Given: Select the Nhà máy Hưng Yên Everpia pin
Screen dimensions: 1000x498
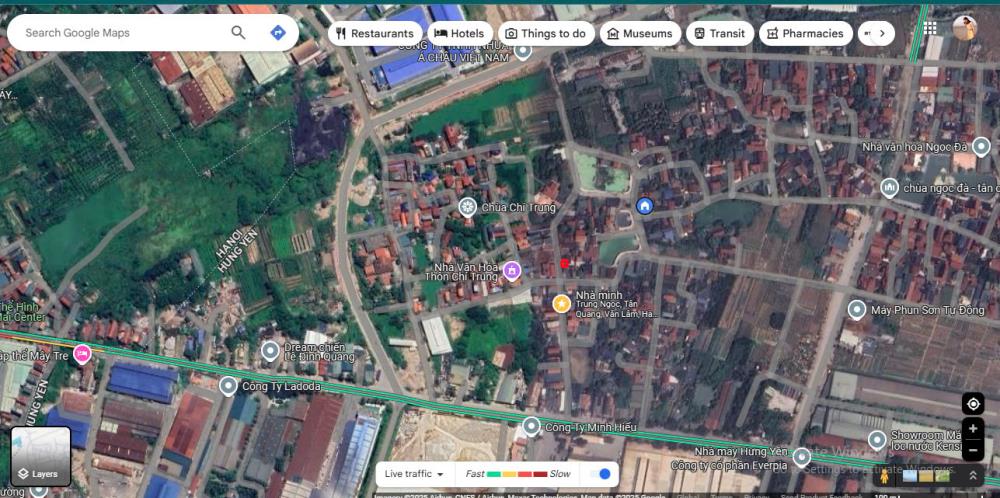Looking at the screenshot, I should click(x=802, y=457).
